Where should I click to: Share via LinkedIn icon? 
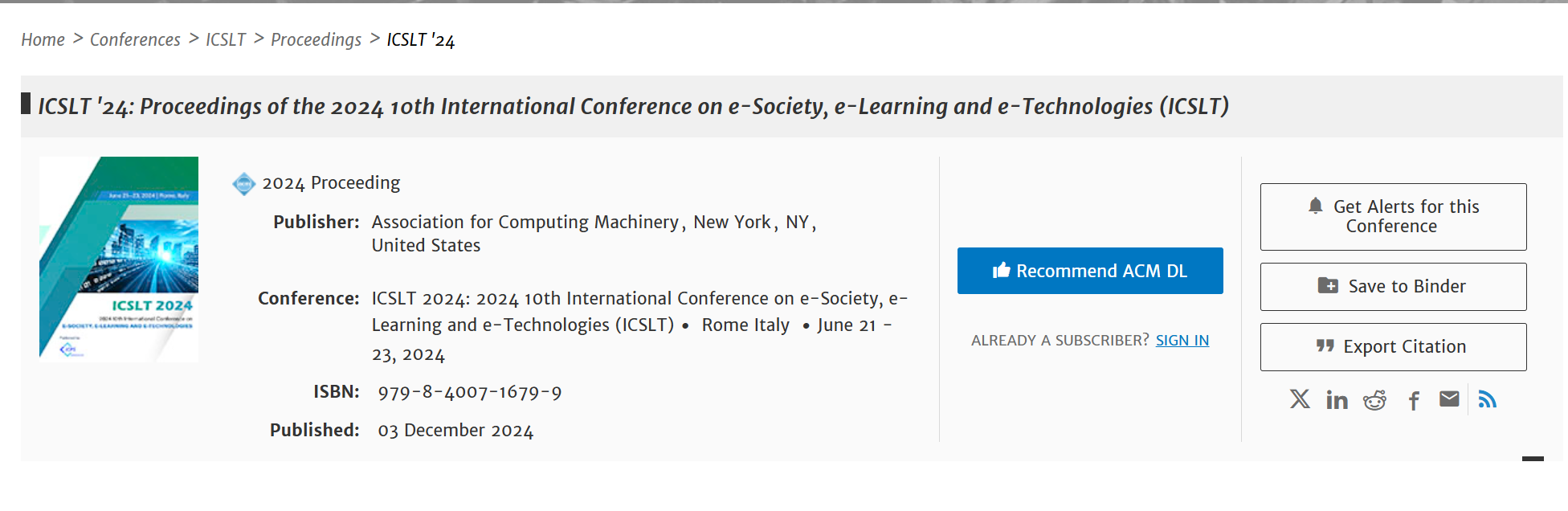click(1337, 399)
